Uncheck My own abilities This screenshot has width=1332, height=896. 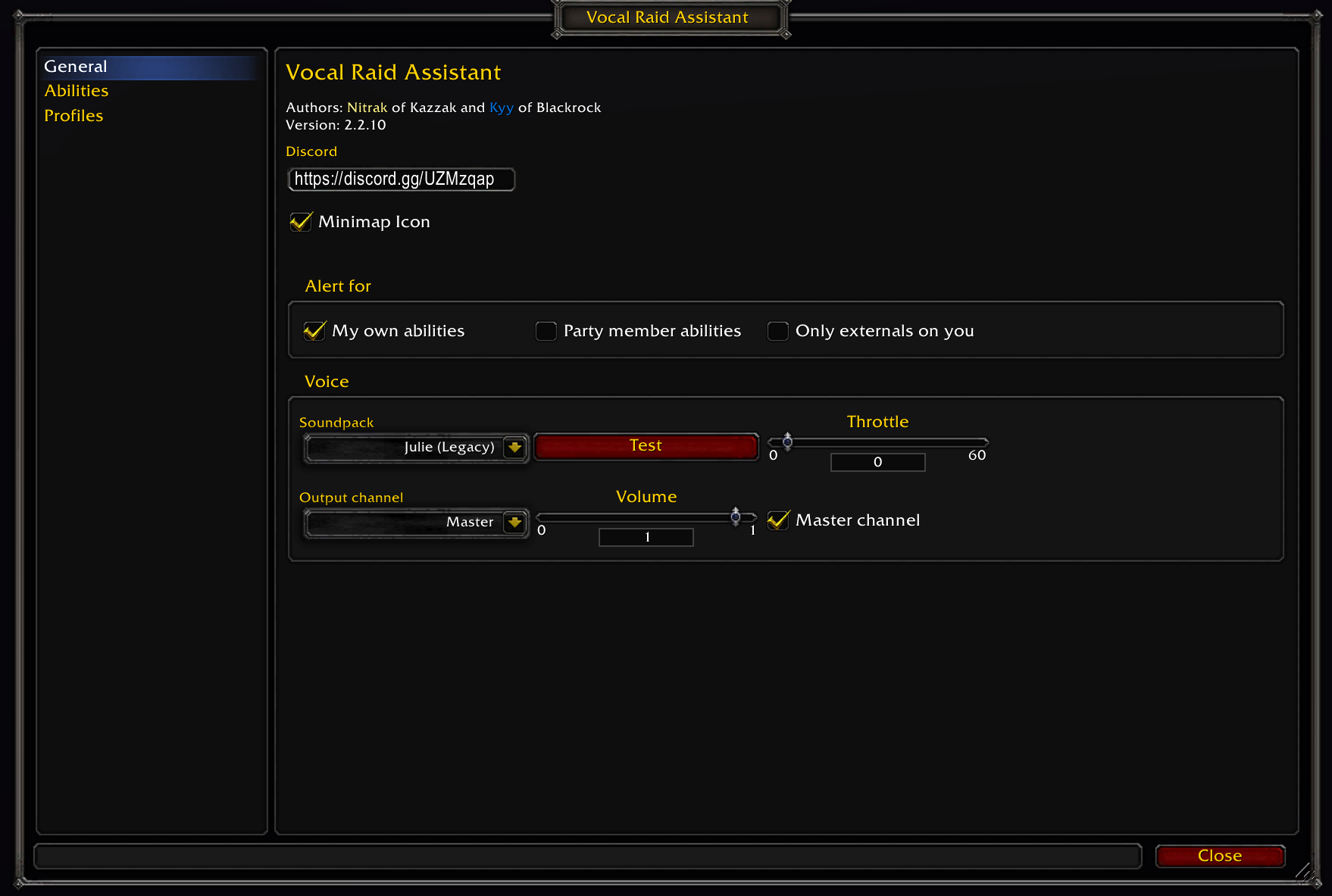click(x=314, y=331)
